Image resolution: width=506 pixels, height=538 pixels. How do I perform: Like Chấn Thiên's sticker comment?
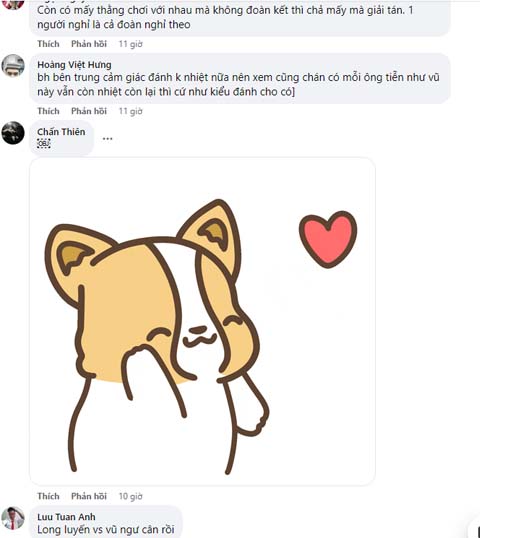(x=48, y=496)
